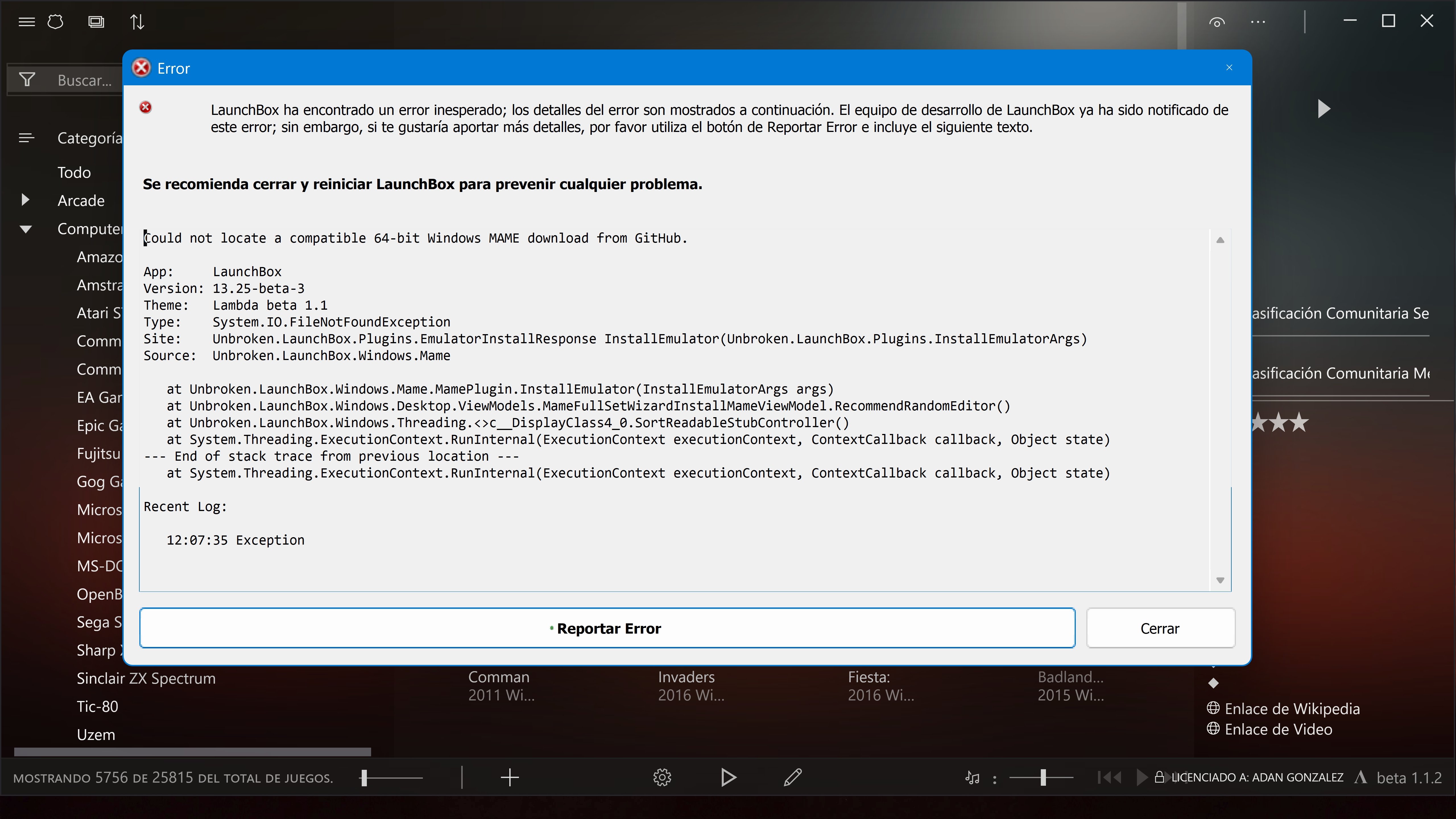The image size is (1456, 819).
Task: Open Enlace de Wikipedia link
Action: point(1292,709)
